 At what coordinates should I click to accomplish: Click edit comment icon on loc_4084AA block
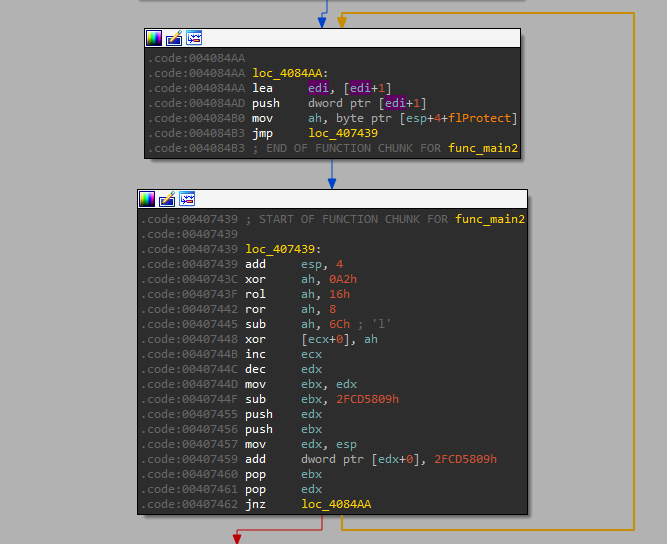174,38
